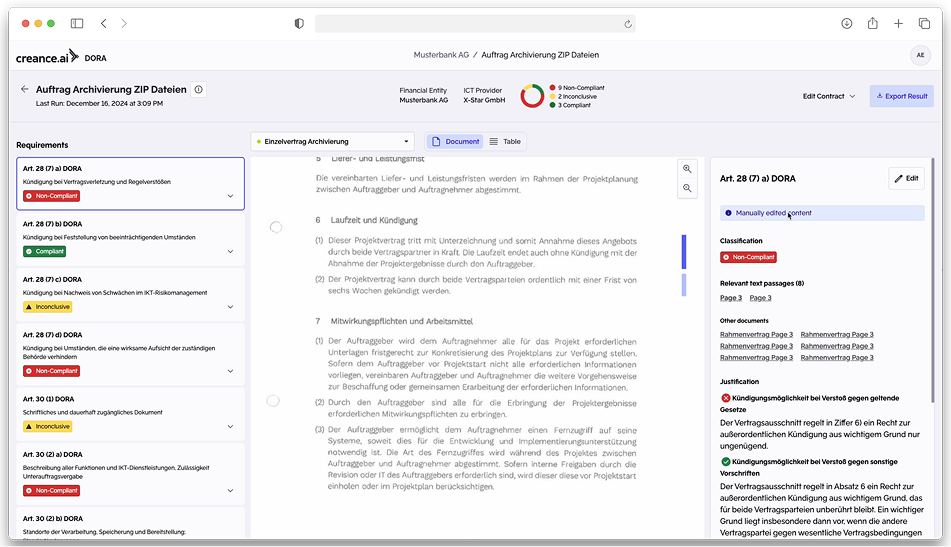Click the browser share icon
Viewport: 951px width, 547px height.
coord(873,23)
